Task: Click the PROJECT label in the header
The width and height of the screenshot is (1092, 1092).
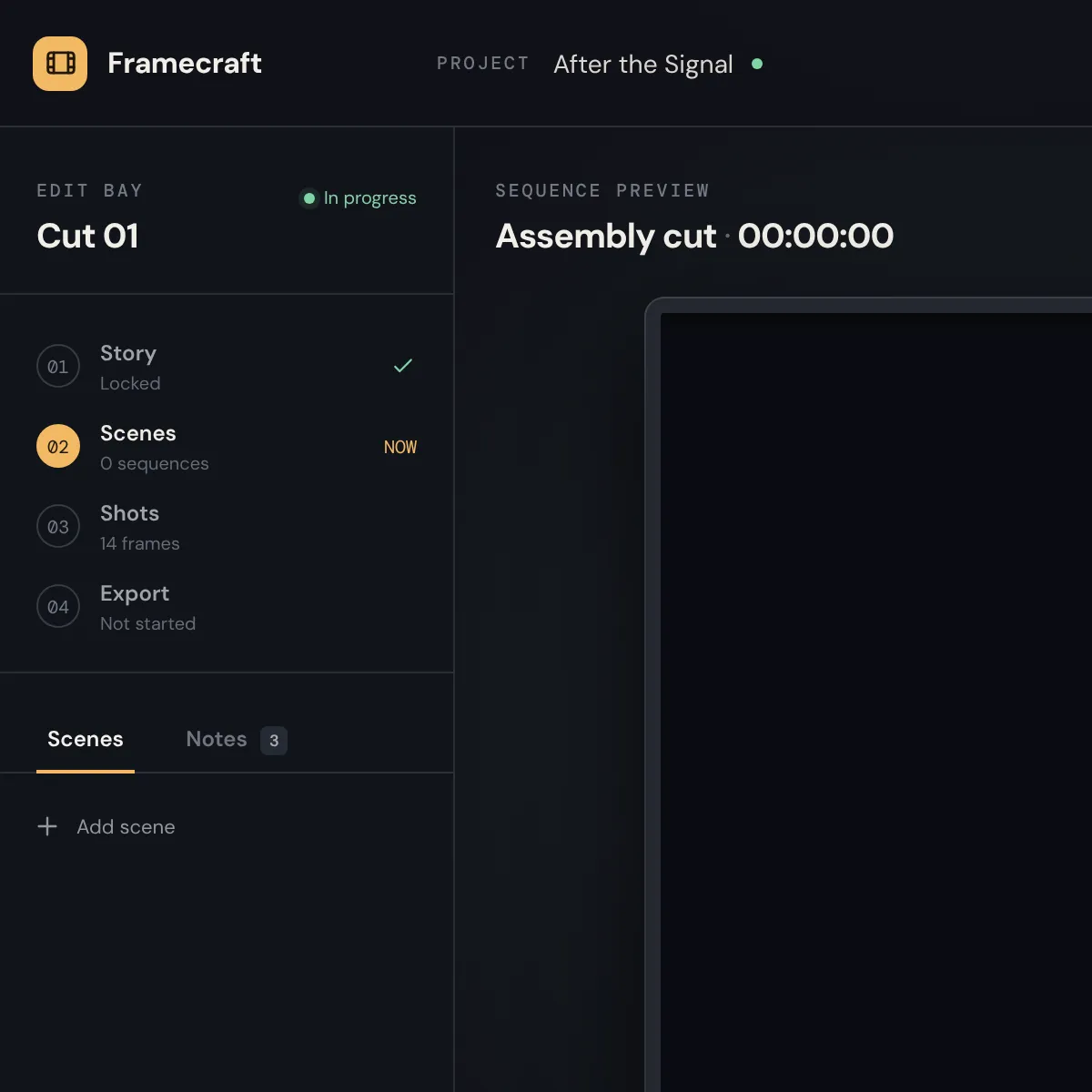Action: coord(483,64)
